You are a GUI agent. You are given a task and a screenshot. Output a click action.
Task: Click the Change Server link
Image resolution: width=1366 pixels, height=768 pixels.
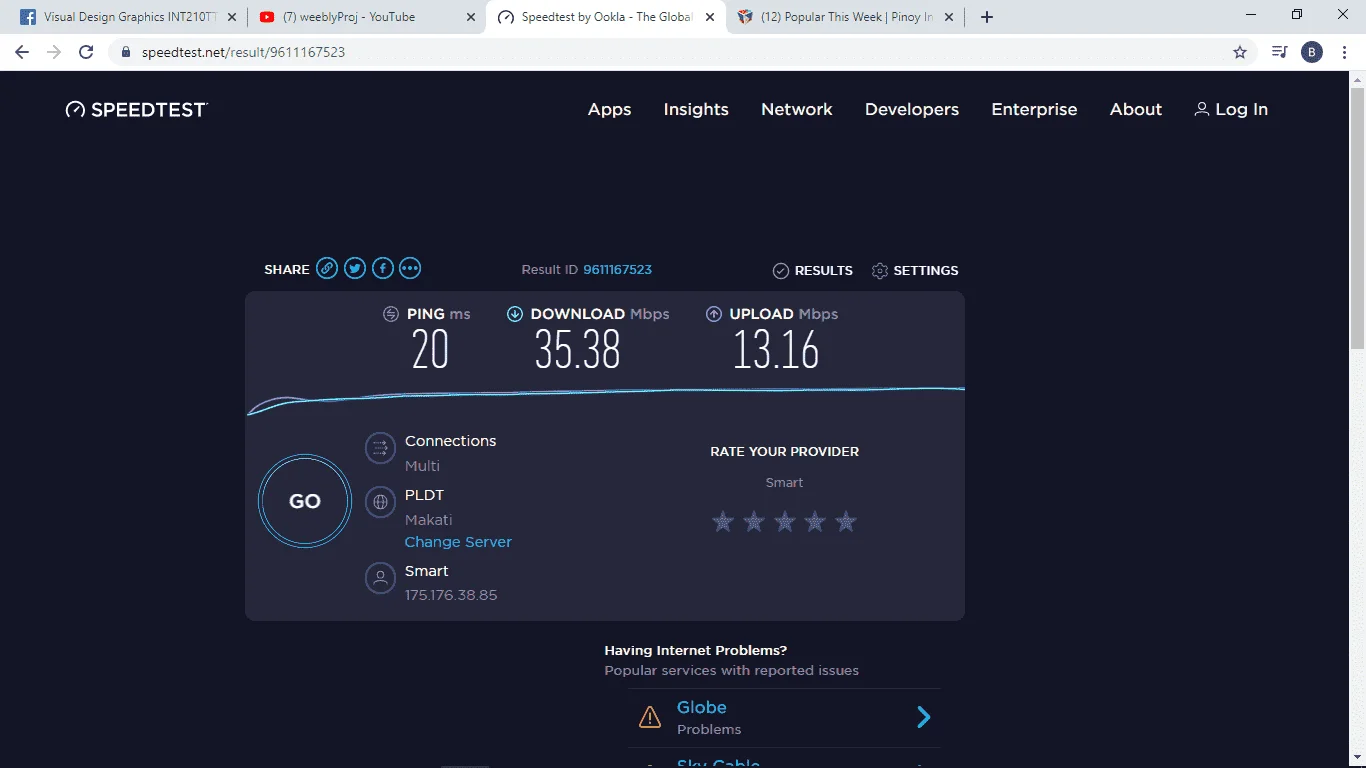458,542
